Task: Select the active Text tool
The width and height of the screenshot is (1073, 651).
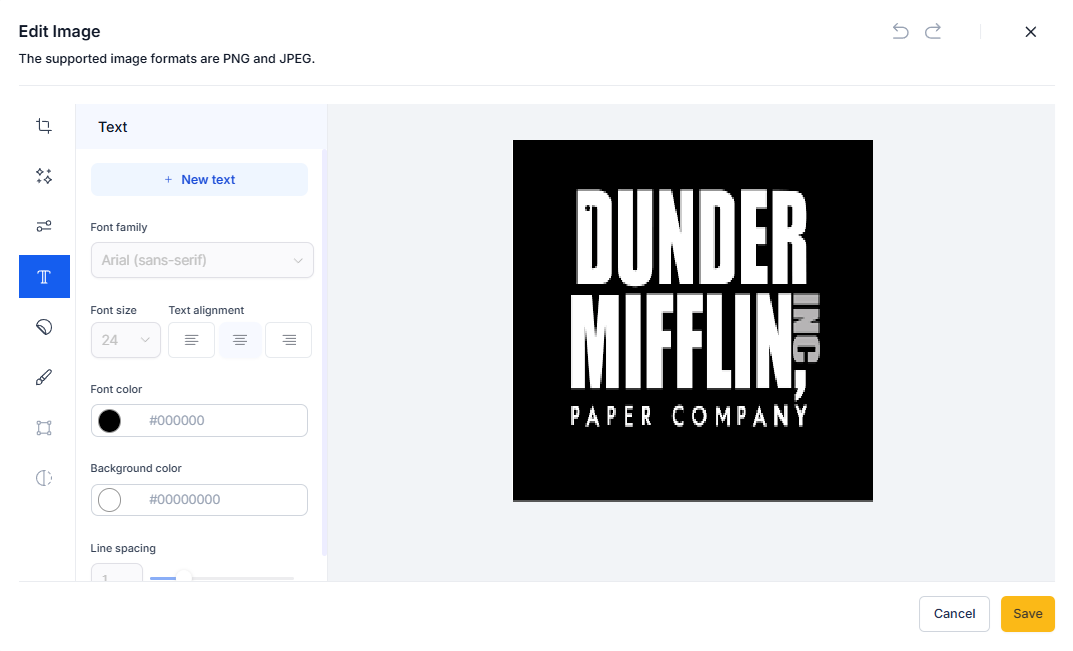Action: (44, 277)
